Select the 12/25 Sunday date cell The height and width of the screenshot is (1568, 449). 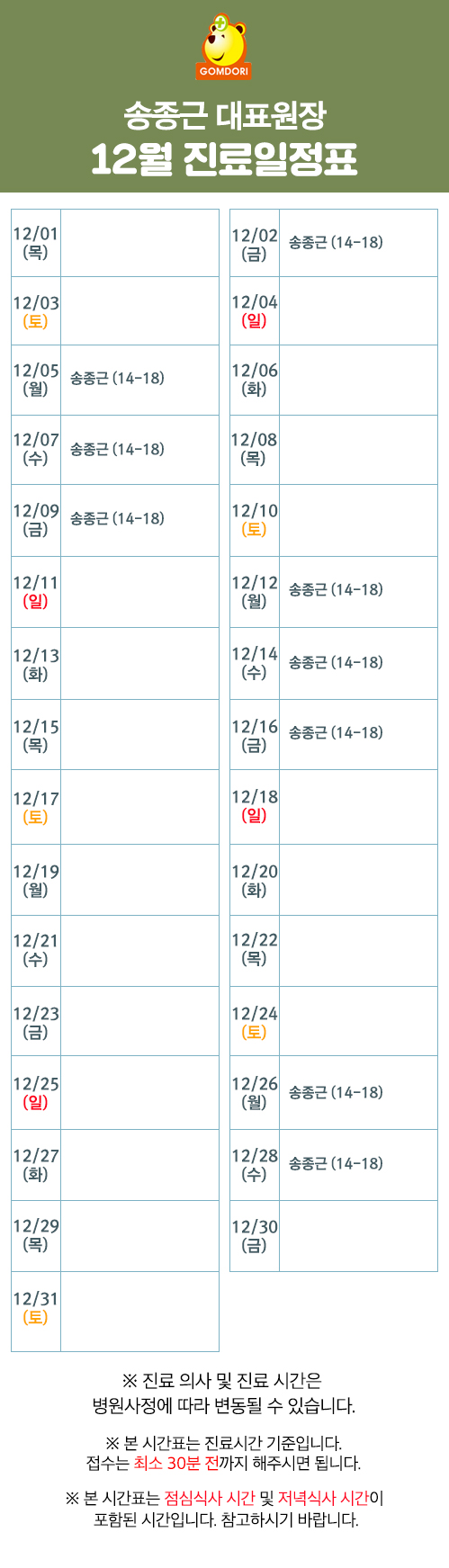[36, 1093]
